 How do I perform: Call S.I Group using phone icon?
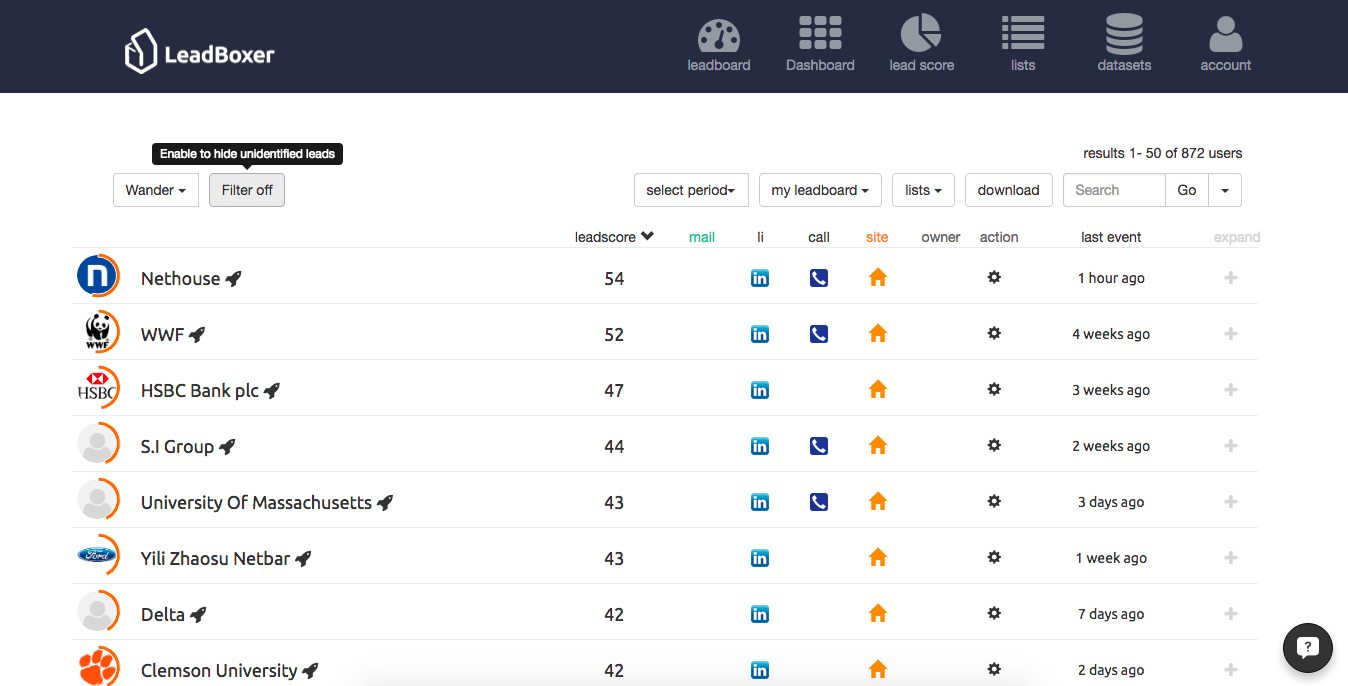pos(819,446)
